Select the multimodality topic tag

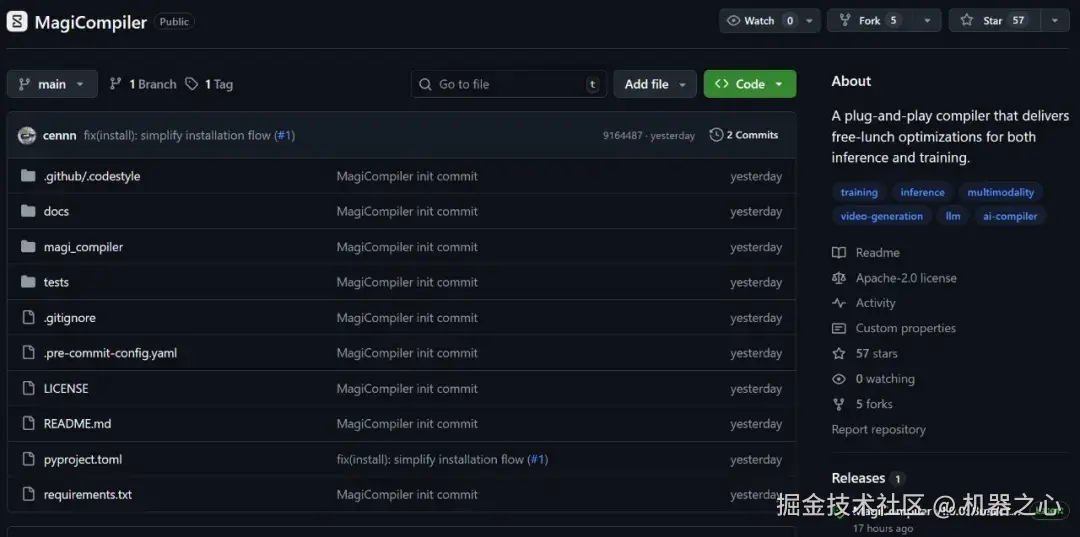[1000, 192]
